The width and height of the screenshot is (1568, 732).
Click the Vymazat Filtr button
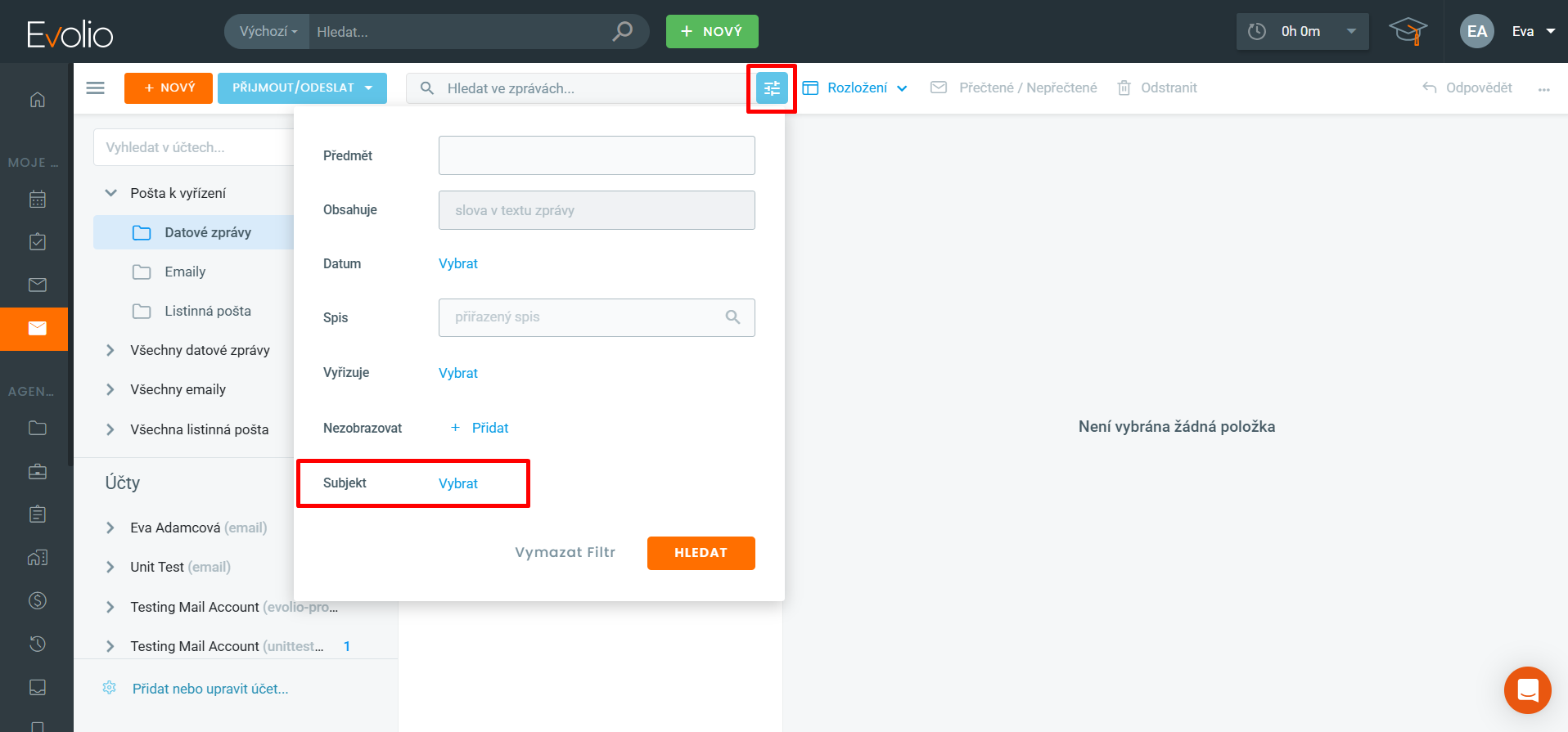coord(565,553)
